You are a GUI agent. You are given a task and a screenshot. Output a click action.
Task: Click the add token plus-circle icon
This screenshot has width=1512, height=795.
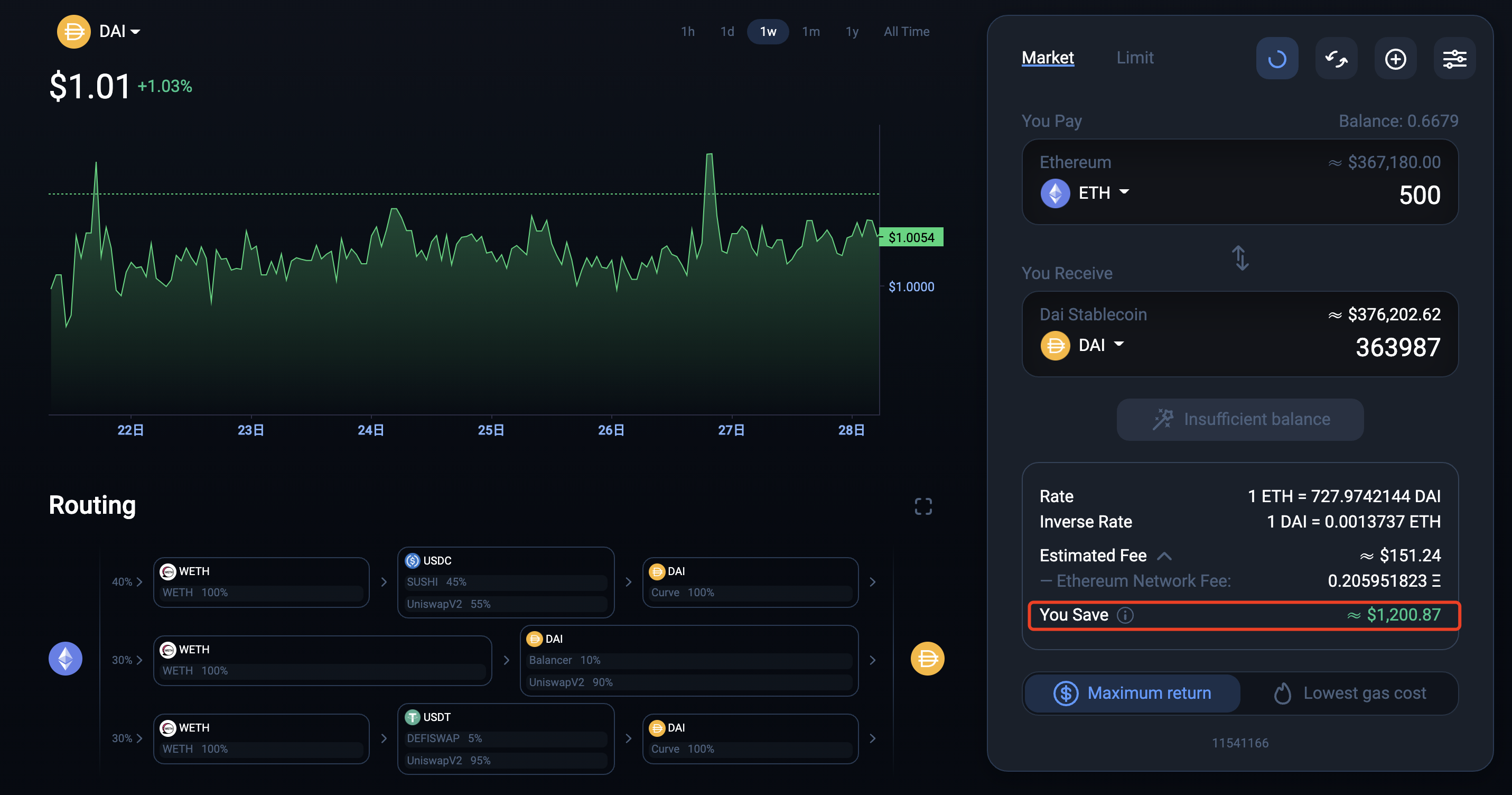[x=1395, y=58]
